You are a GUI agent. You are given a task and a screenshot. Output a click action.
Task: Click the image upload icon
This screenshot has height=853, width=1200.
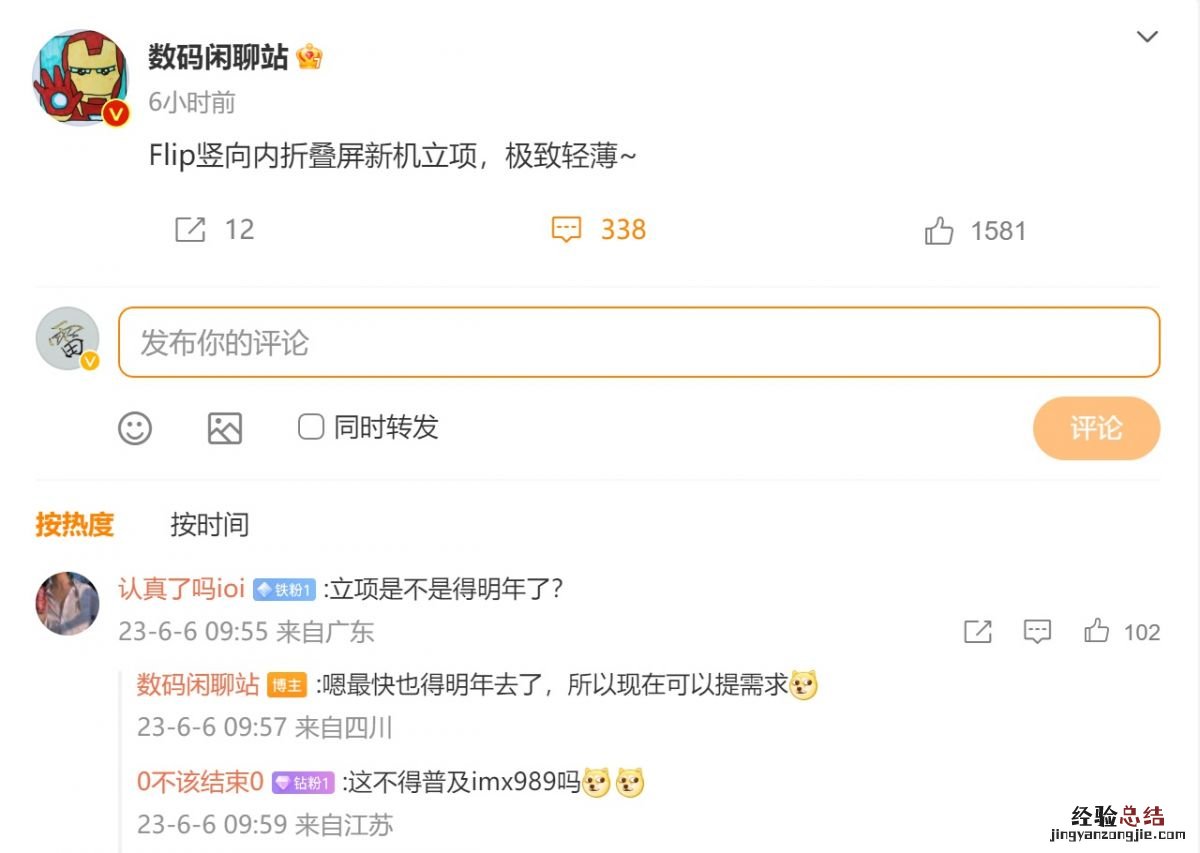click(x=225, y=428)
